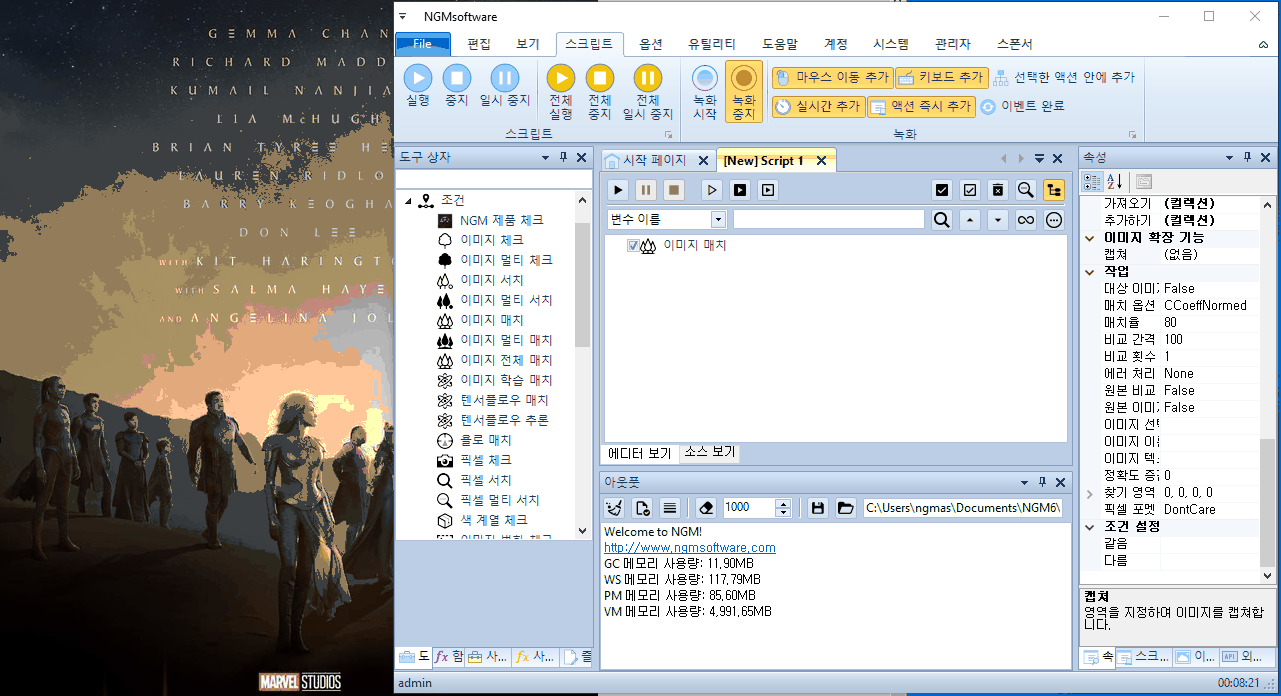Collapse the 조건 tree node
The image size is (1281, 696).
click(x=409, y=201)
